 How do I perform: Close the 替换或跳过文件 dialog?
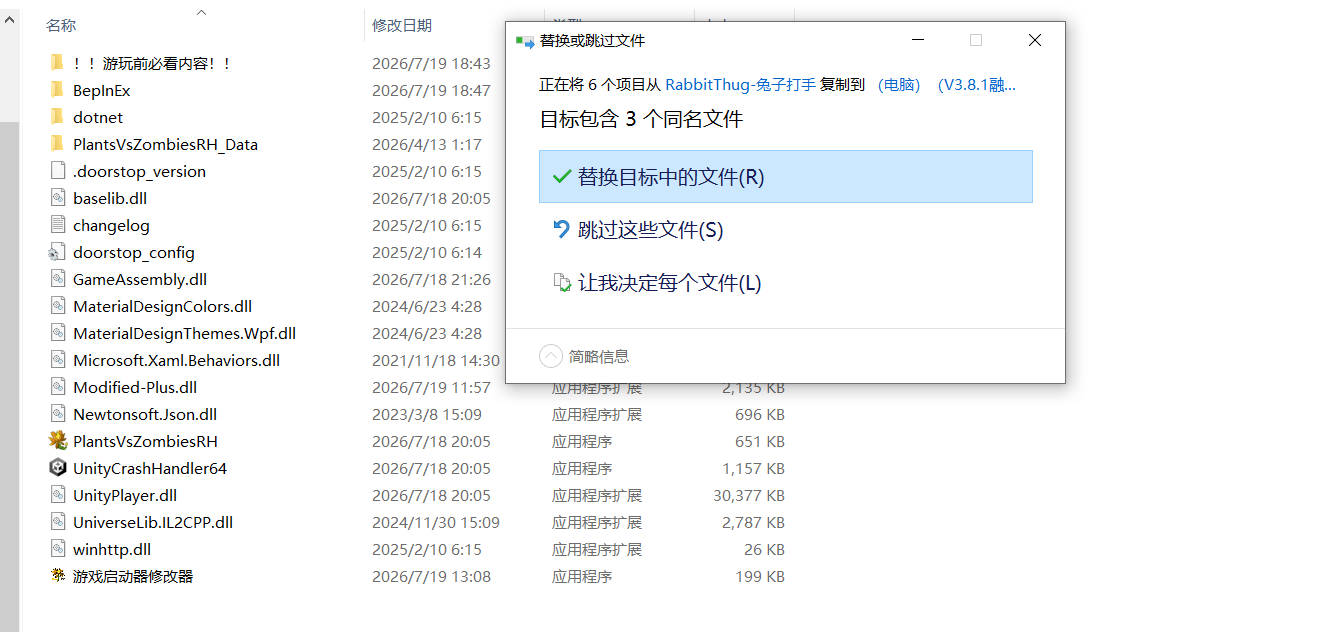(1035, 41)
